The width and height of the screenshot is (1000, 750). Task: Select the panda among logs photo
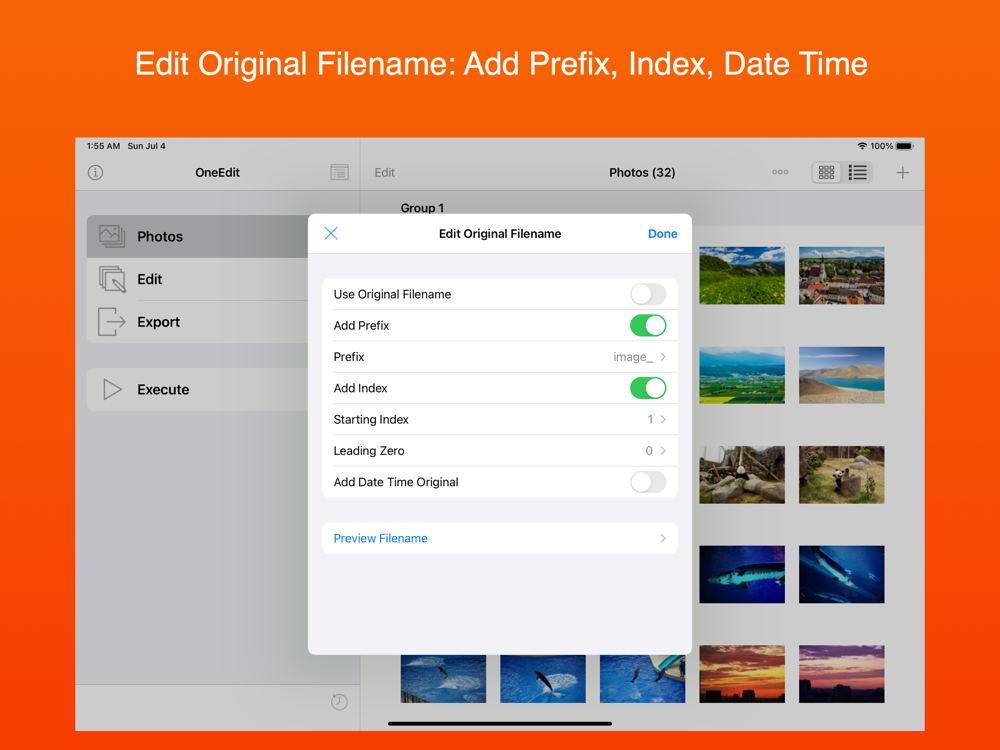[x=742, y=474]
